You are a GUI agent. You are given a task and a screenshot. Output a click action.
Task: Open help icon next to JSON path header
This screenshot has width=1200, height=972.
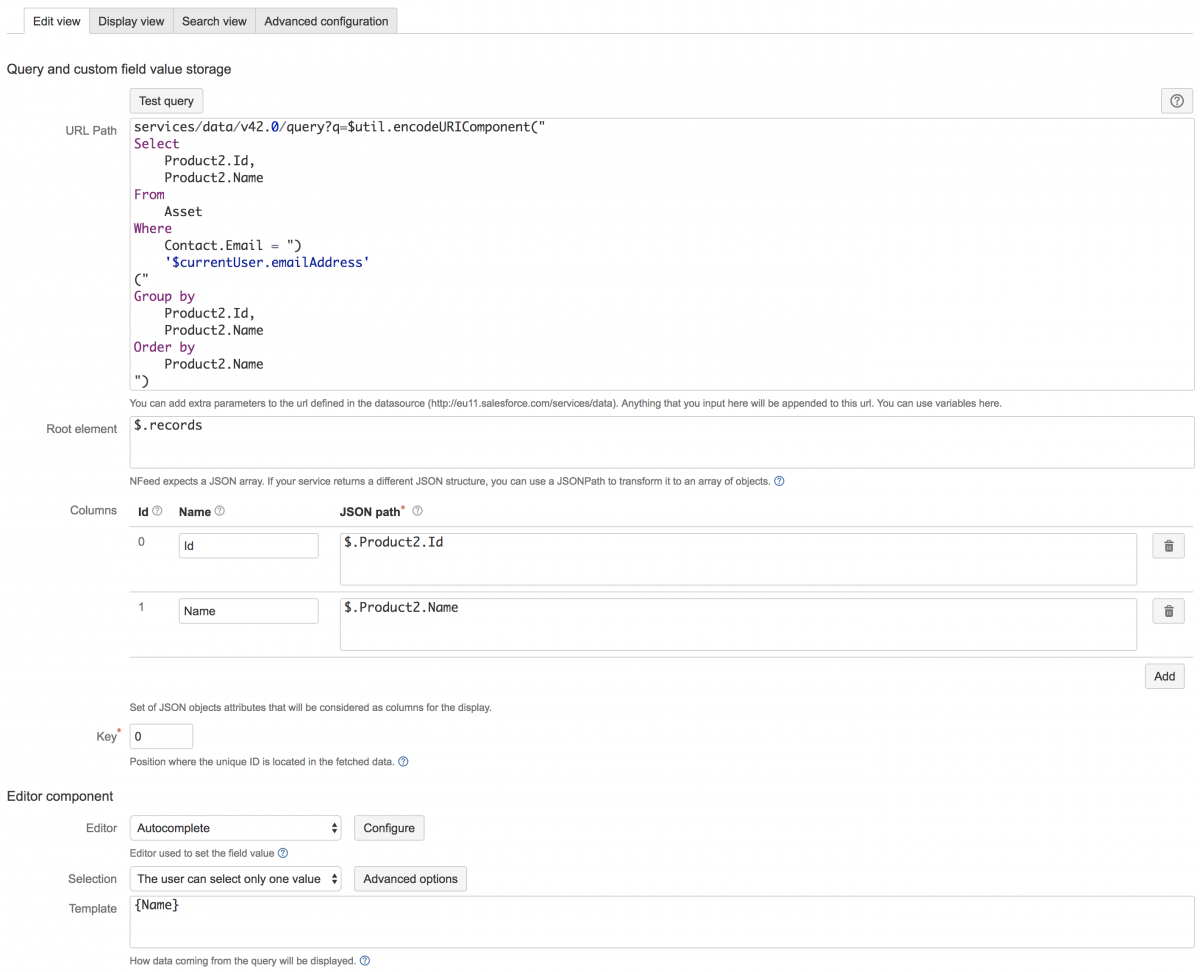417,511
